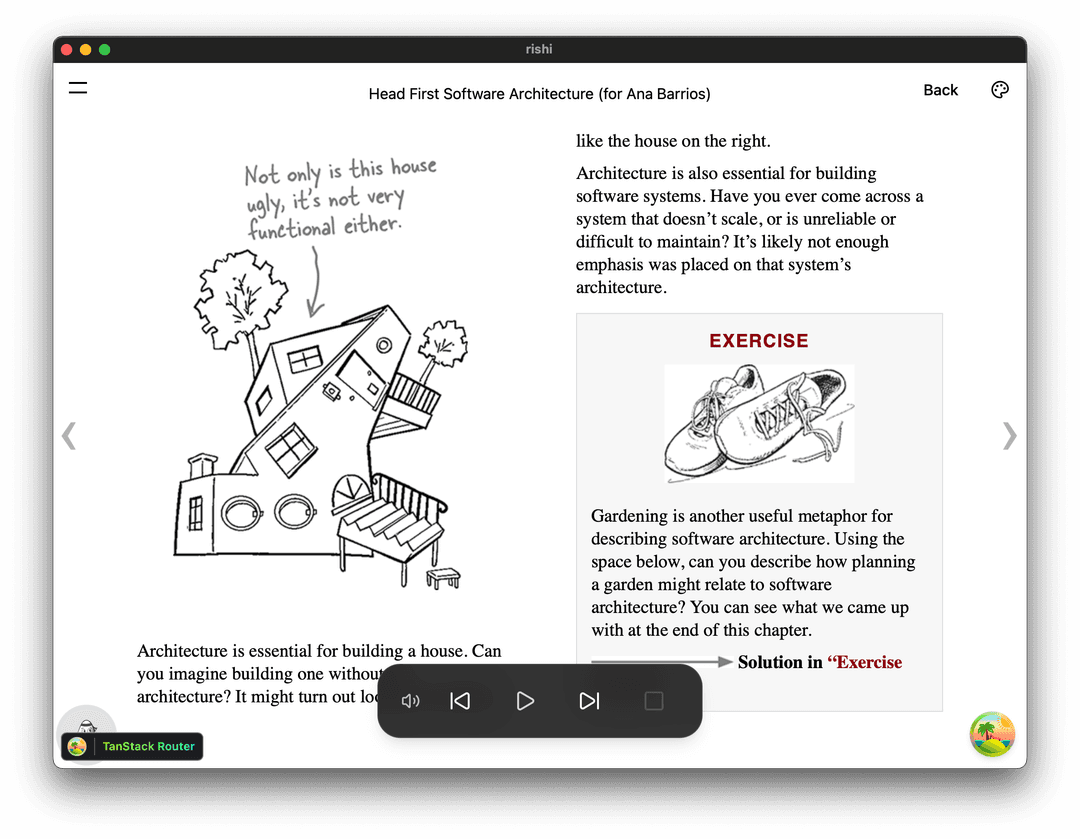Toggle audio playback with the play button
Screen dimensions: 1080x839
[x=524, y=701]
